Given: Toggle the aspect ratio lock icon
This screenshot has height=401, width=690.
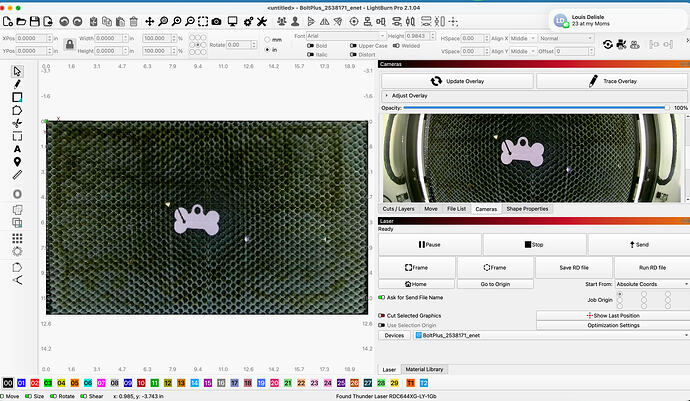Looking at the screenshot, I should [x=70, y=44].
